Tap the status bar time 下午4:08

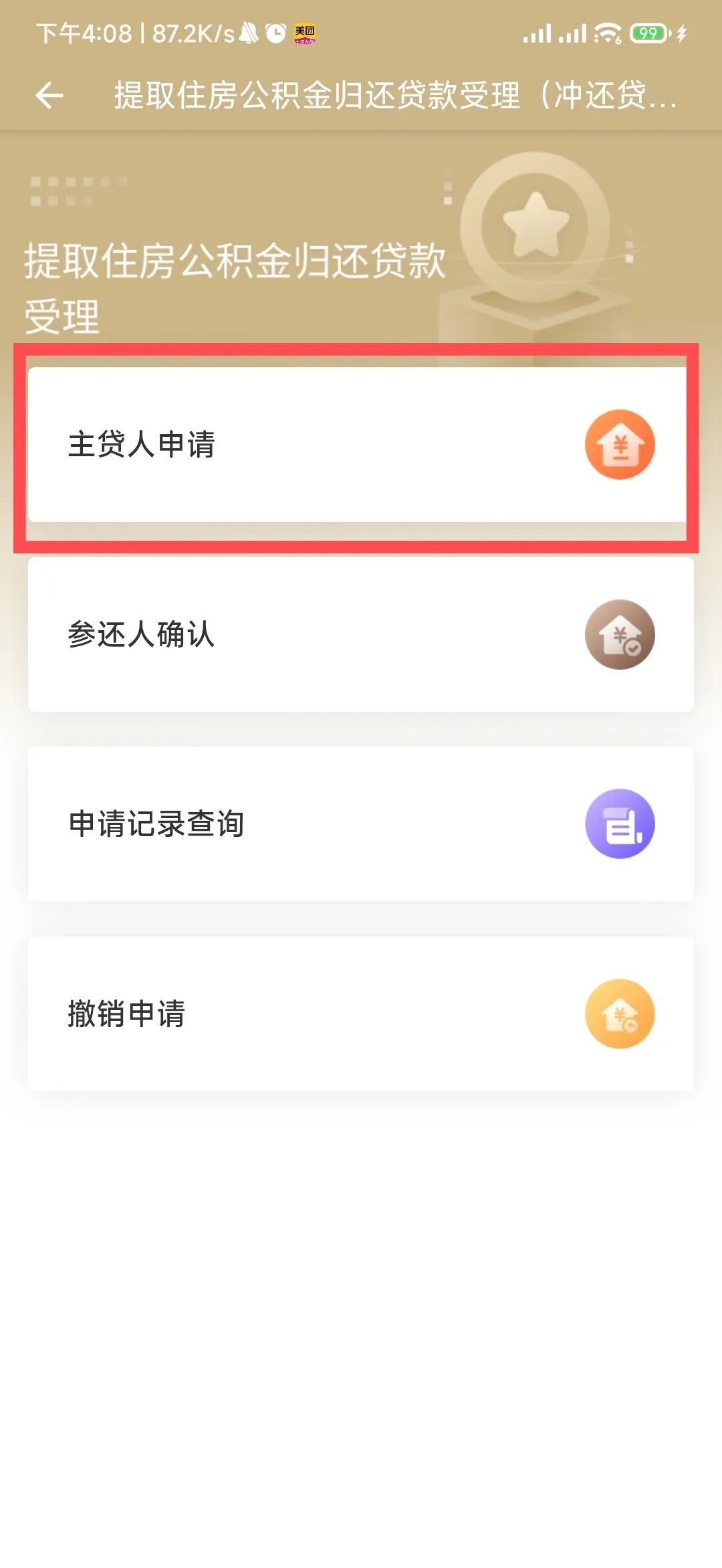coord(84,33)
